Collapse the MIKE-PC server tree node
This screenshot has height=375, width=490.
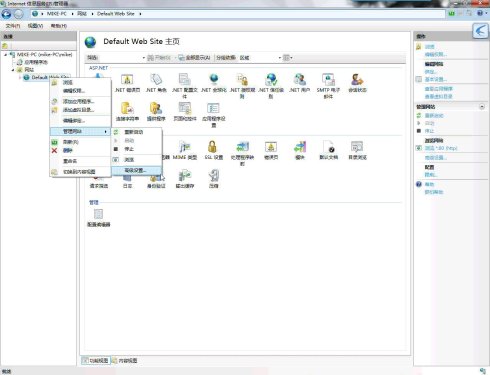[x=6, y=54]
